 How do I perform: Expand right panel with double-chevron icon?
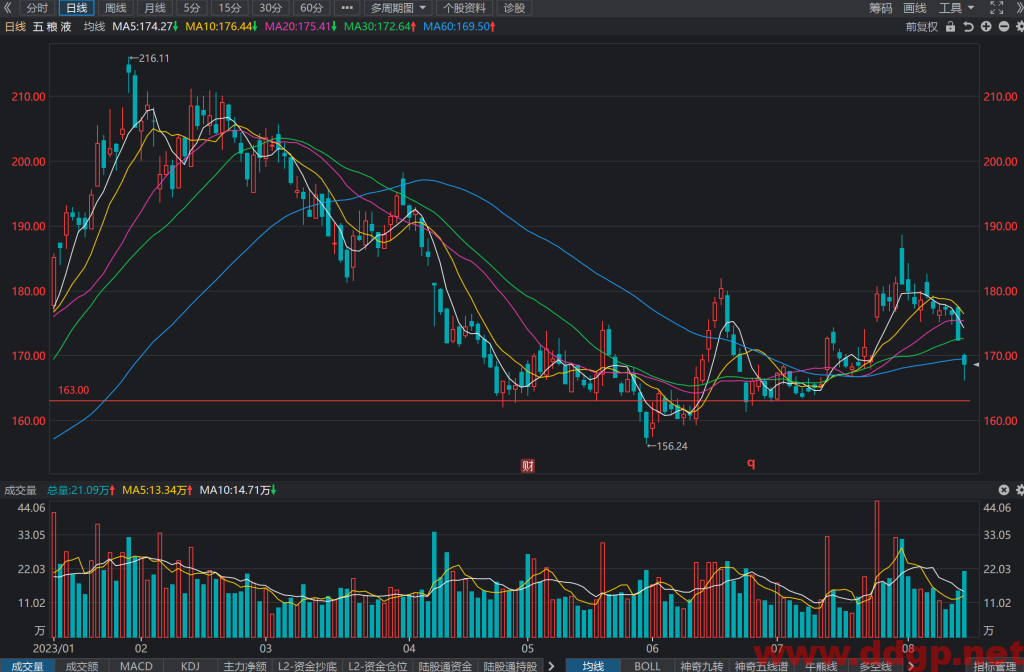pyautogui.click(x=1017, y=8)
